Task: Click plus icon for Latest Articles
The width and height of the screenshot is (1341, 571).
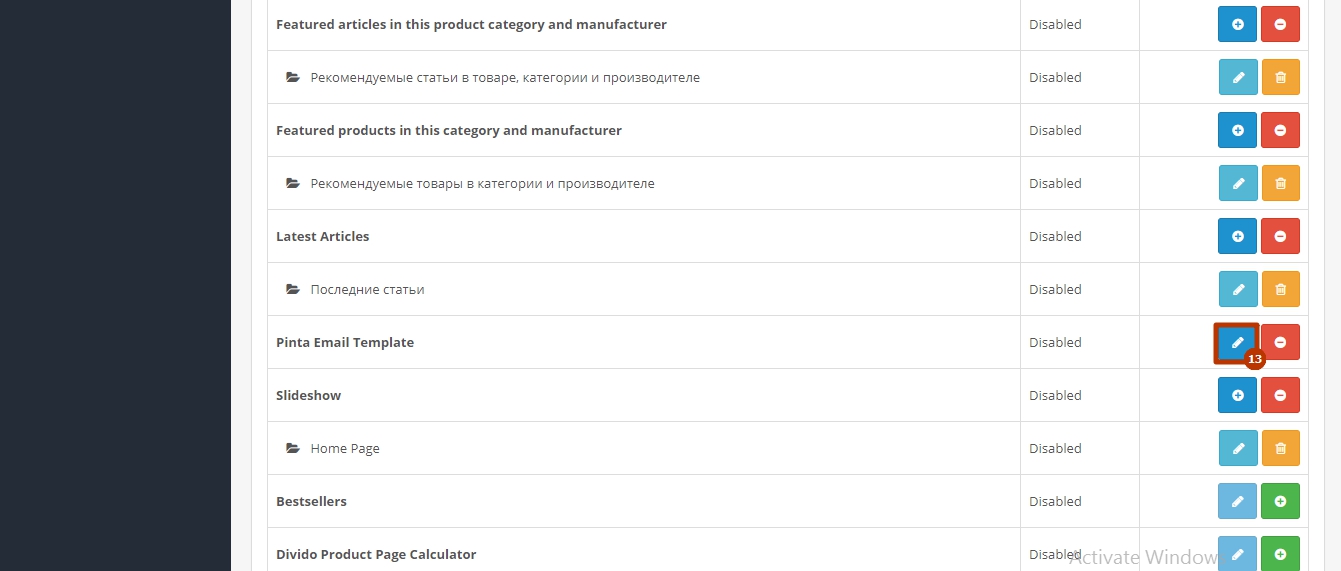Action: [1237, 236]
